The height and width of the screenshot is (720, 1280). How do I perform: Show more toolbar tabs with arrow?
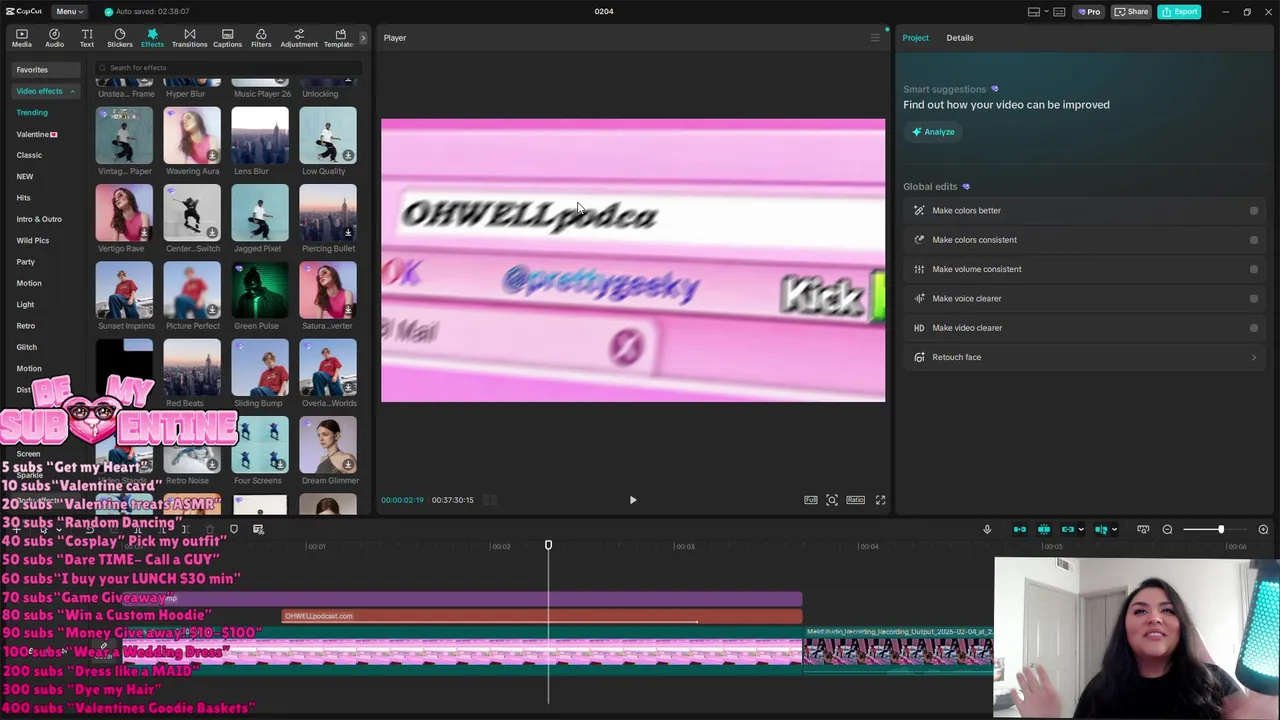[363, 38]
